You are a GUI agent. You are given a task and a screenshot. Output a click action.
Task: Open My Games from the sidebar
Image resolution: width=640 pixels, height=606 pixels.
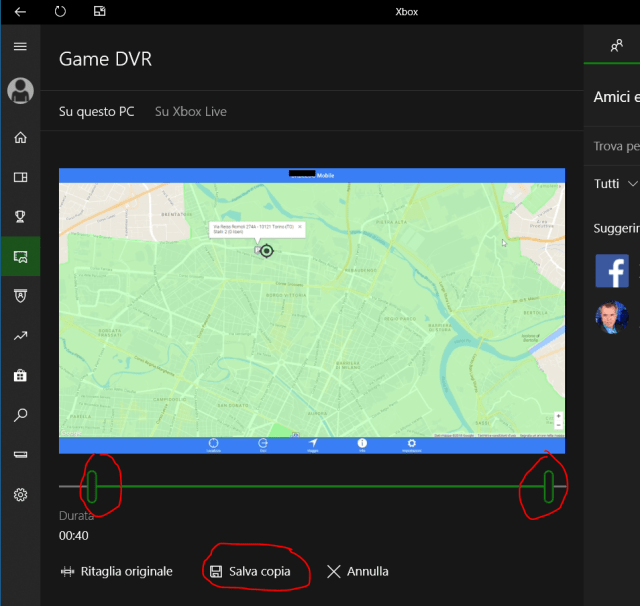[20, 177]
